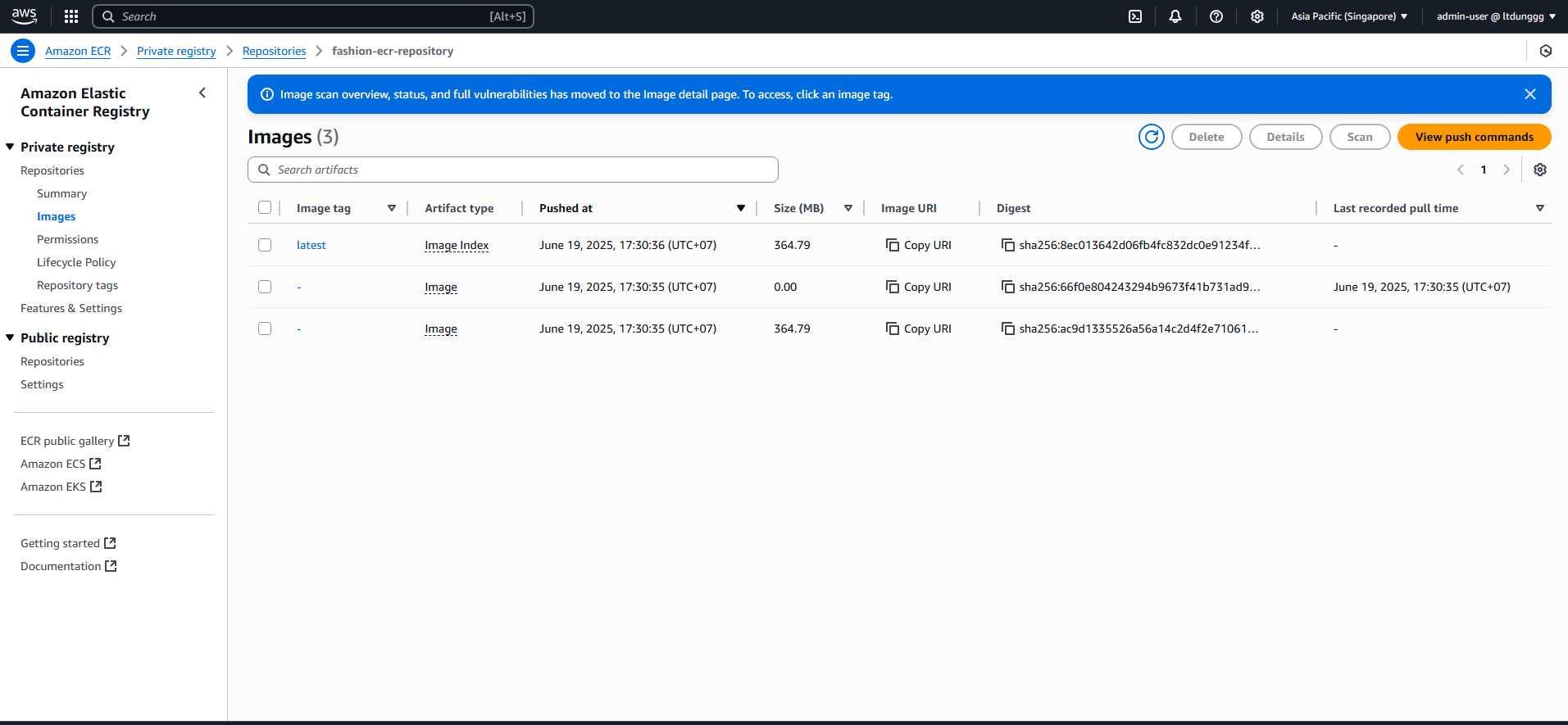The image size is (1568, 725).
Task: Open the admin-user account dropdown
Action: point(1496,16)
